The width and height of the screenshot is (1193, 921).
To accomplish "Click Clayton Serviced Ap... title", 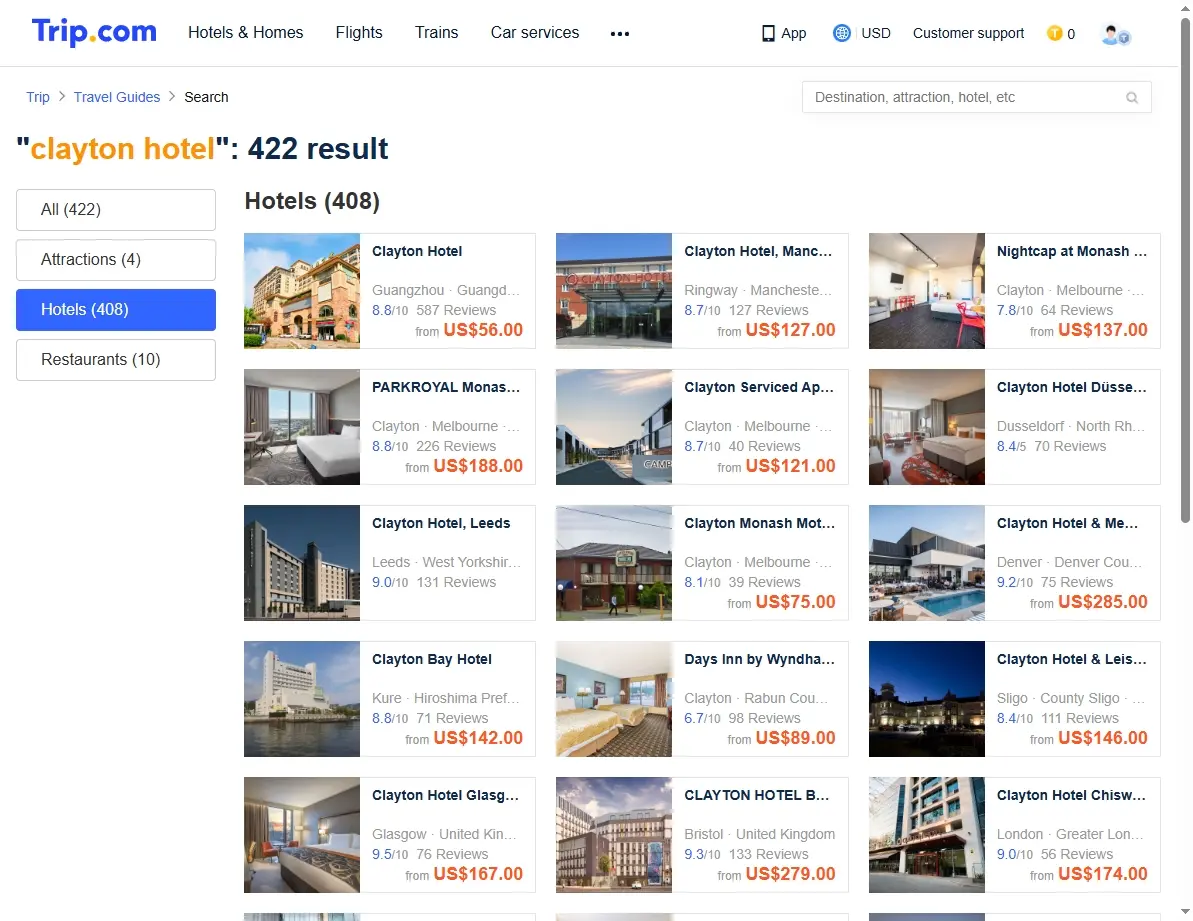I will (x=759, y=388).
